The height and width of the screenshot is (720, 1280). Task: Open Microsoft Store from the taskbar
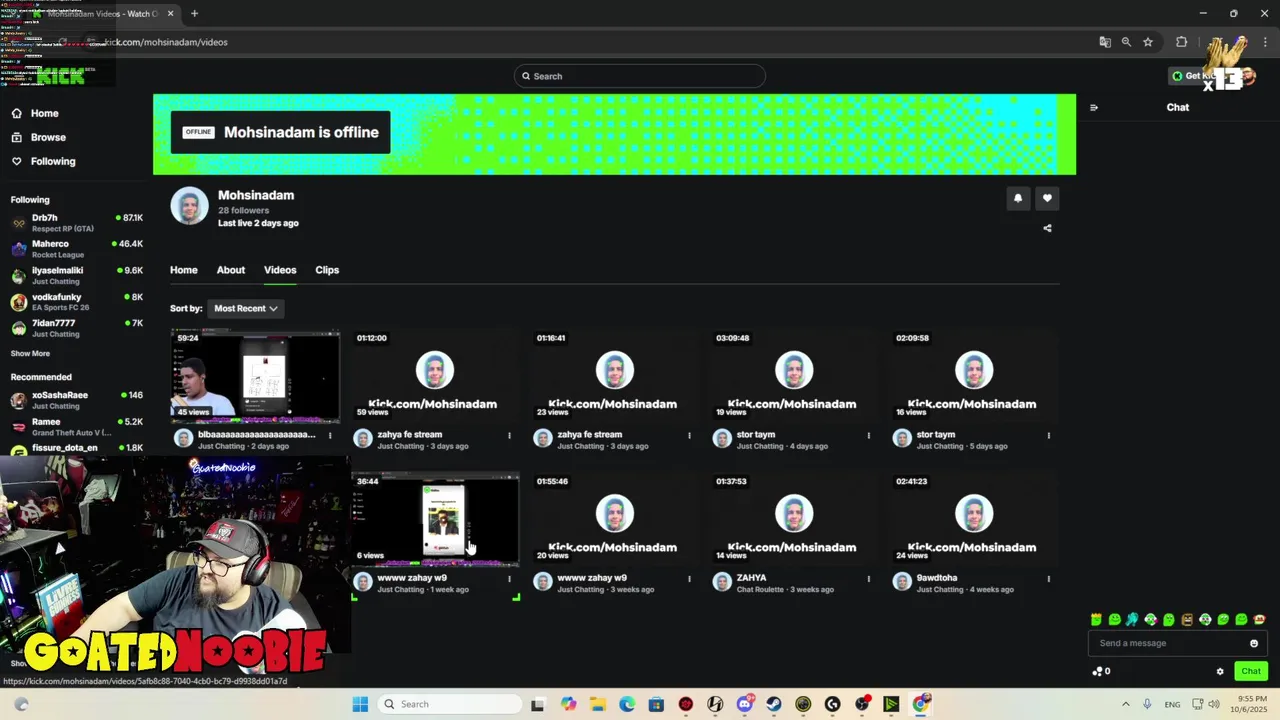tap(656, 704)
